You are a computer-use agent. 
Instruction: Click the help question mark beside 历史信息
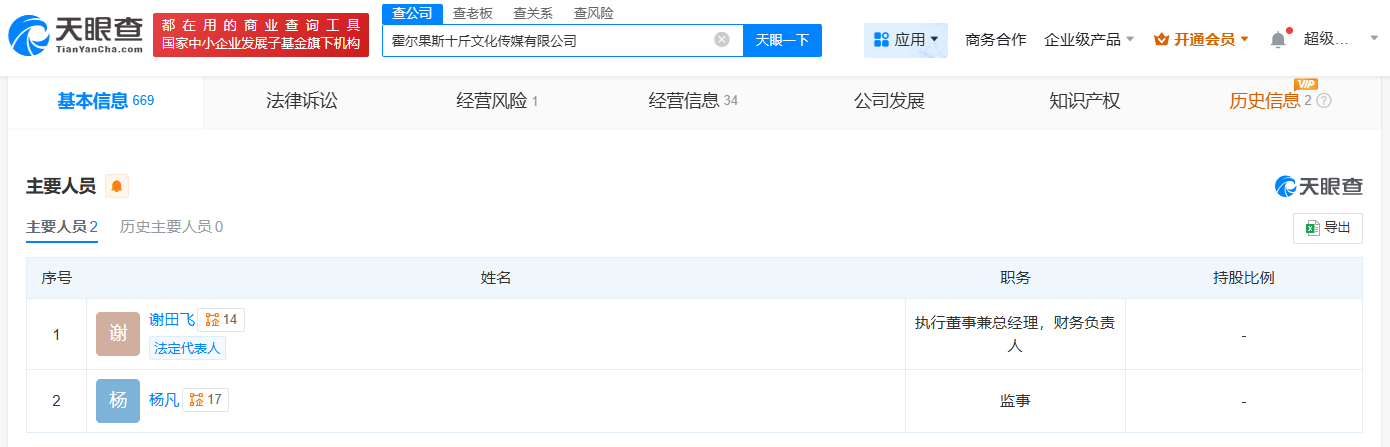[x=1324, y=101]
